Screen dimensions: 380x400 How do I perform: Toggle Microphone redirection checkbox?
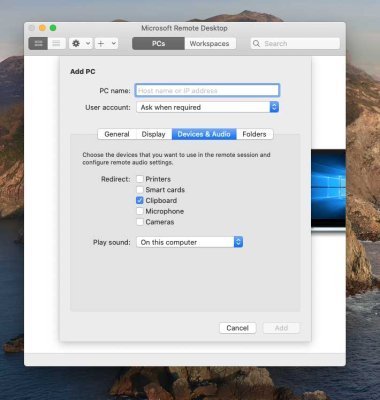click(140, 211)
